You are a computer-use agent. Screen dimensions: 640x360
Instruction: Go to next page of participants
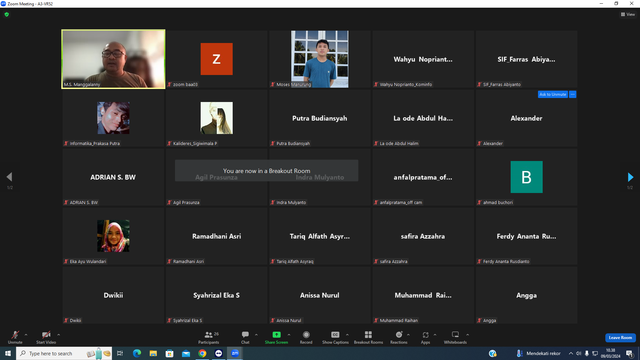click(630, 177)
